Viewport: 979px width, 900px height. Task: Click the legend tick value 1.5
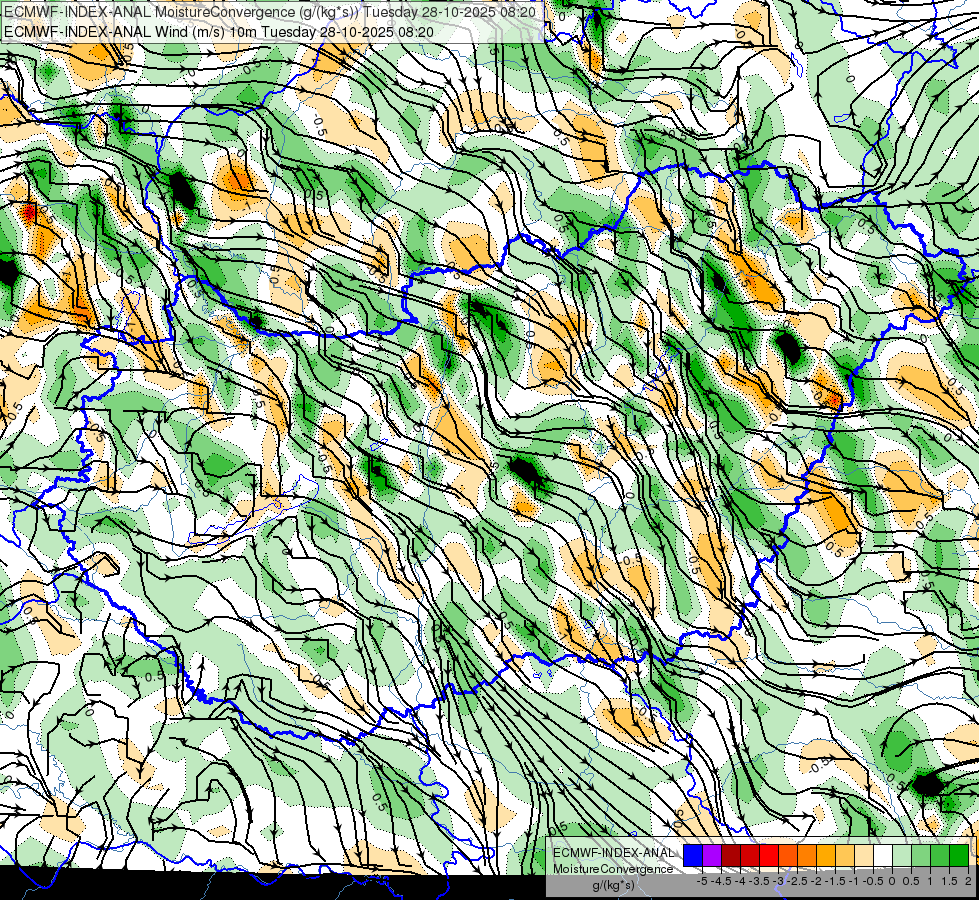click(949, 881)
